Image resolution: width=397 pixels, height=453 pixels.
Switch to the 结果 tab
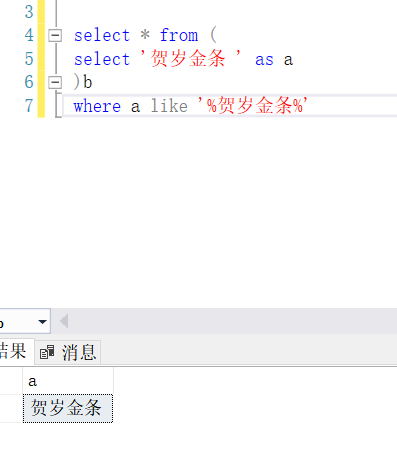pyautogui.click(x=13, y=351)
